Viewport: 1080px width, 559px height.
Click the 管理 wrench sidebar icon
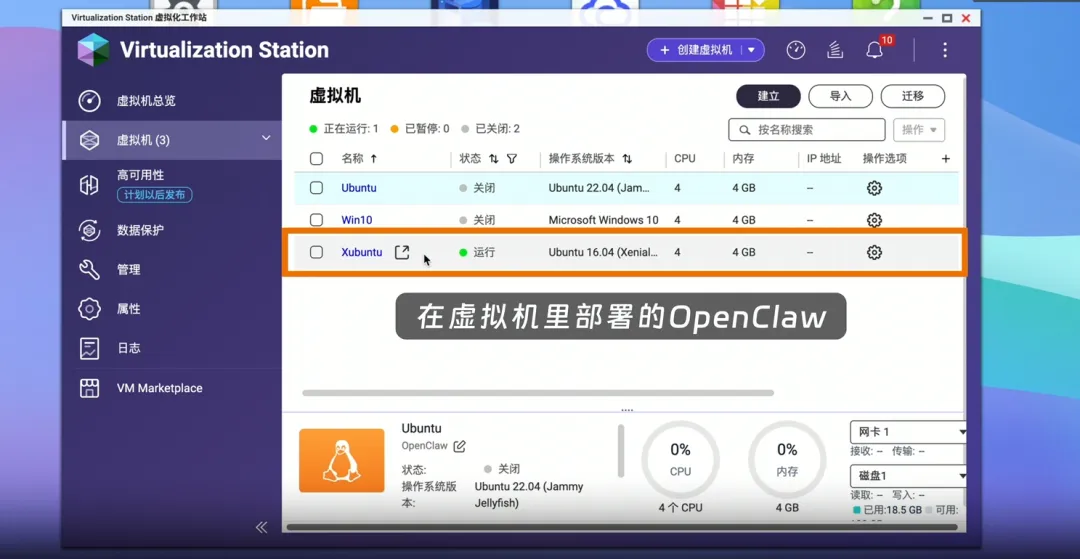[x=90, y=270]
